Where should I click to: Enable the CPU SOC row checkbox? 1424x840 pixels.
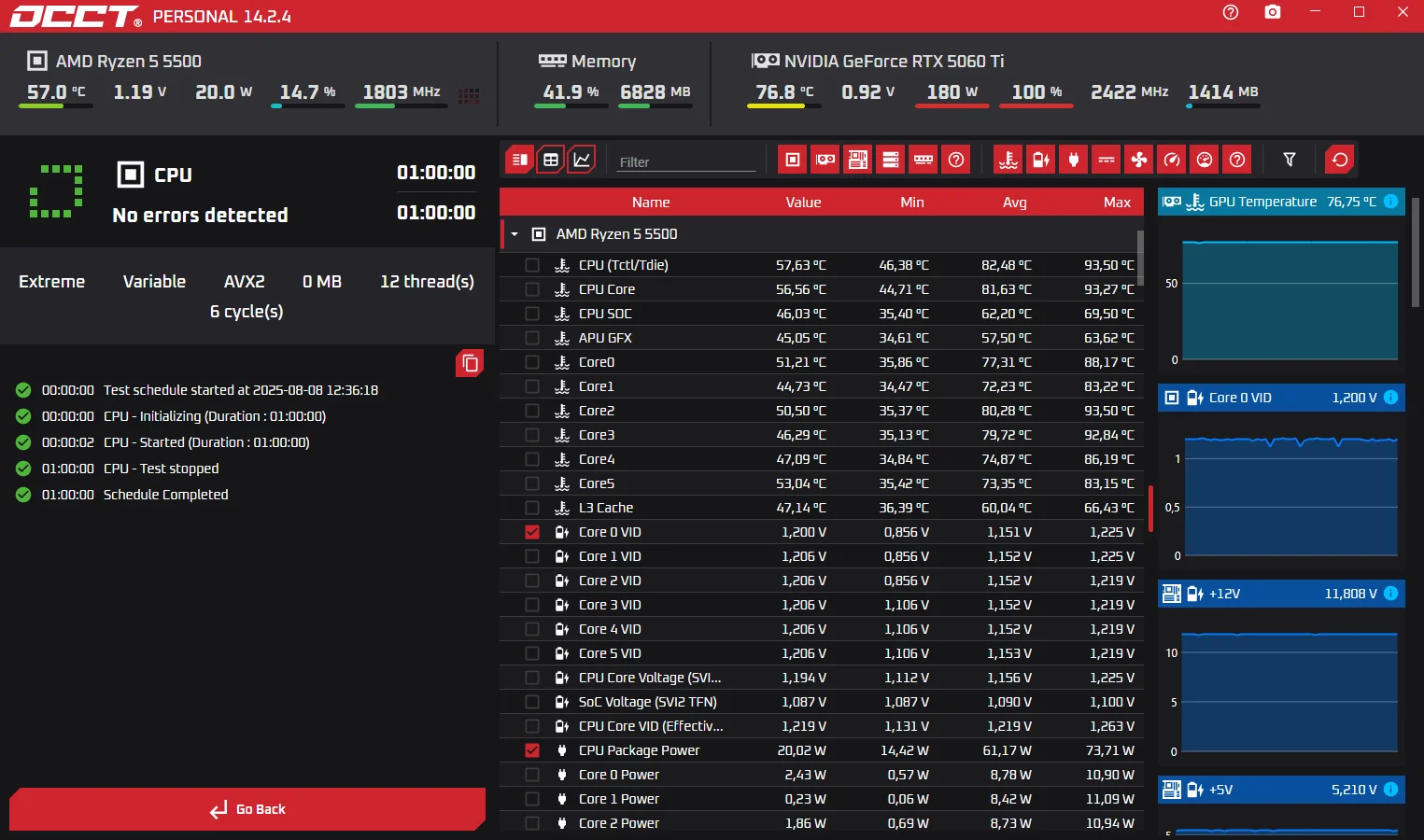532,314
